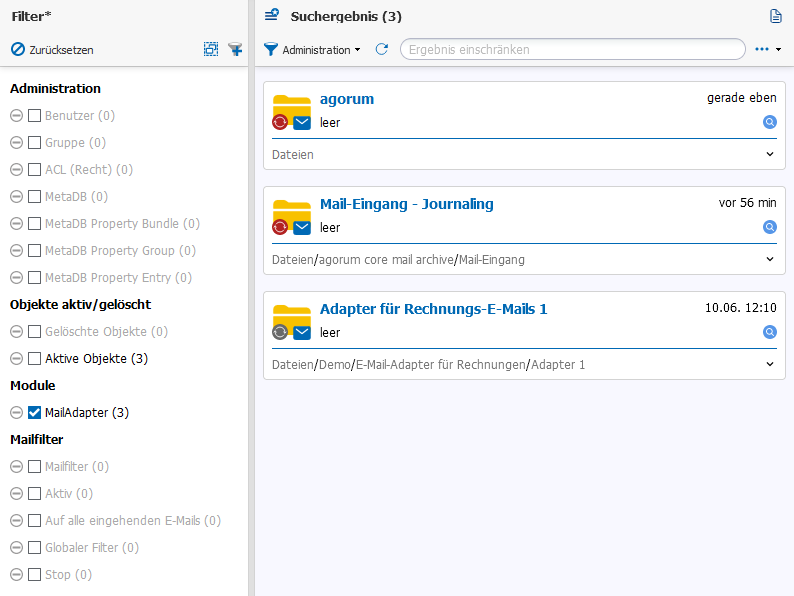This screenshot has height=596, width=794.
Task: Click magnifier icon on Adapter für Rechnungs-E-Mails card
Action: pyautogui.click(x=770, y=332)
